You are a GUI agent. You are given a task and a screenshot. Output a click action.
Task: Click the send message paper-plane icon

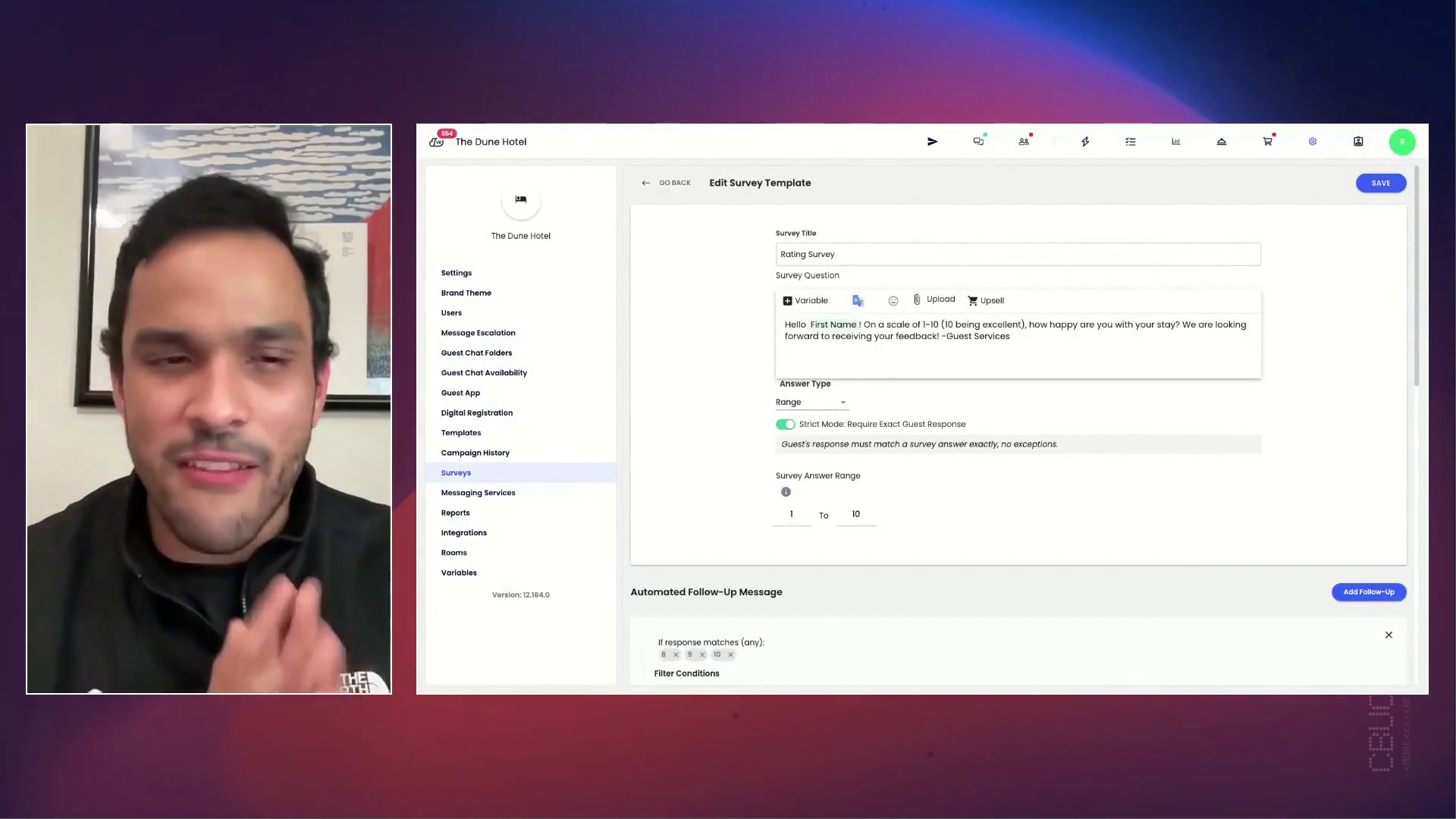(x=932, y=142)
